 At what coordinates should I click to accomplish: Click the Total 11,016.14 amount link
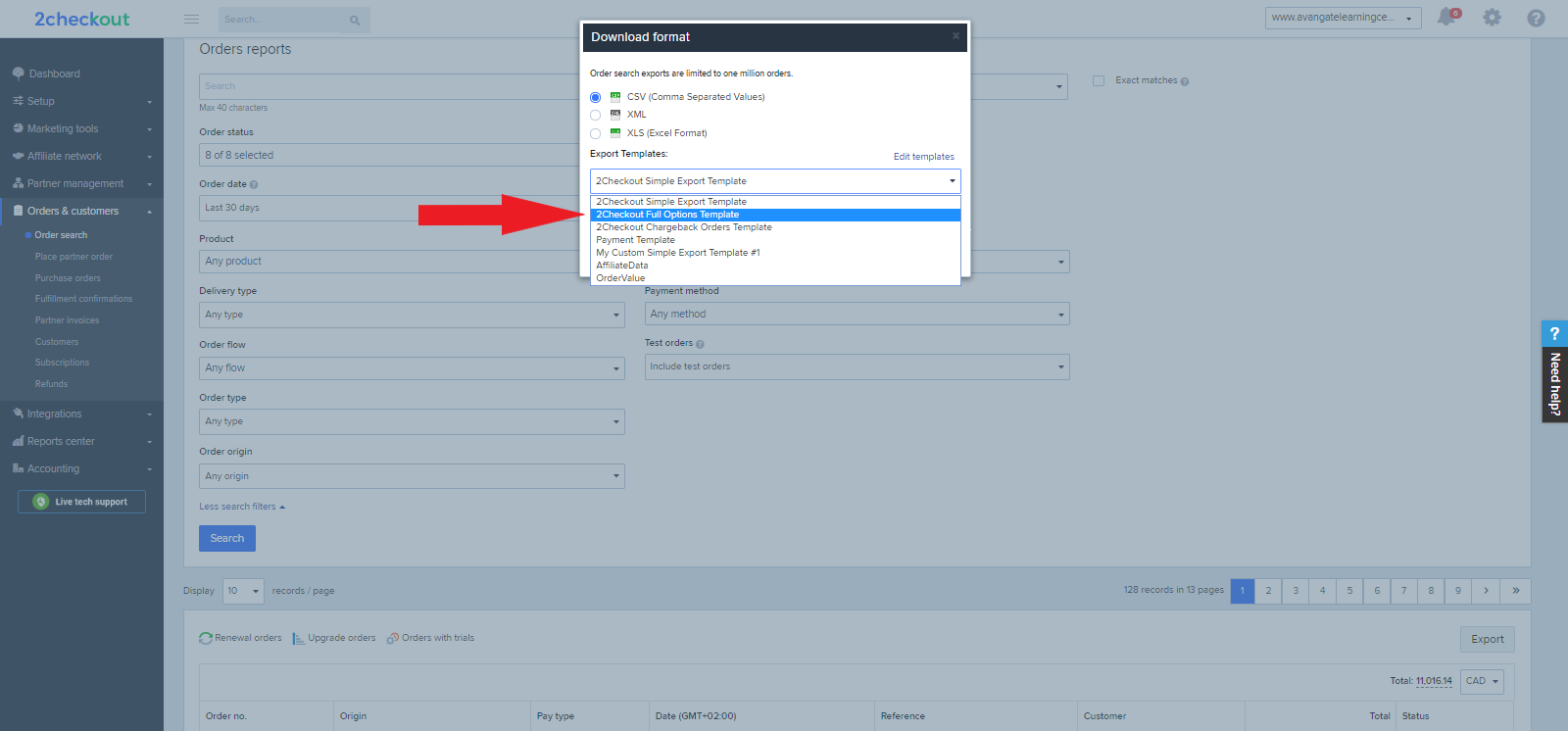pos(1434,681)
